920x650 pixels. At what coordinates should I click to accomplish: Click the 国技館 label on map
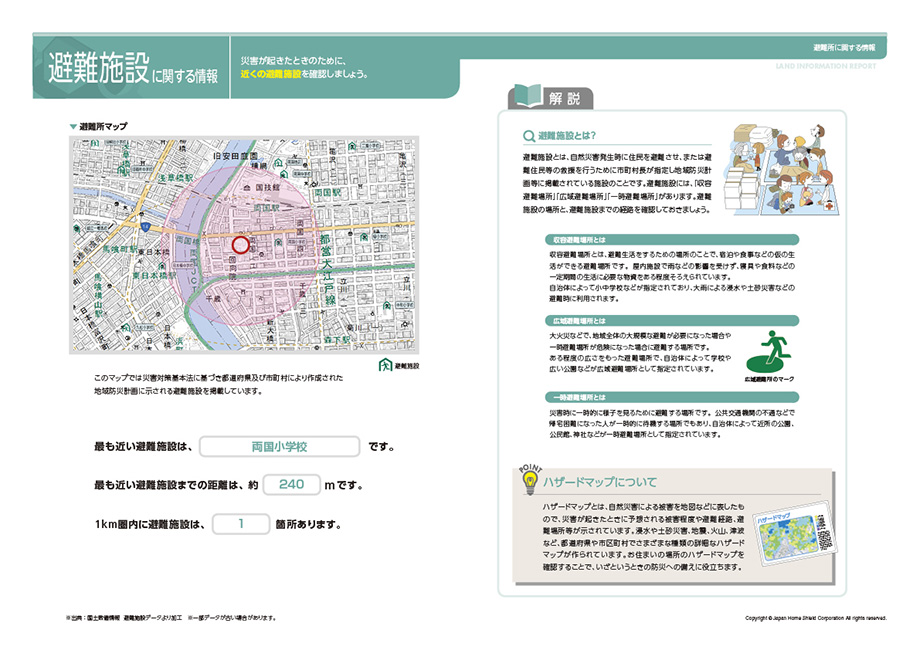[268, 188]
